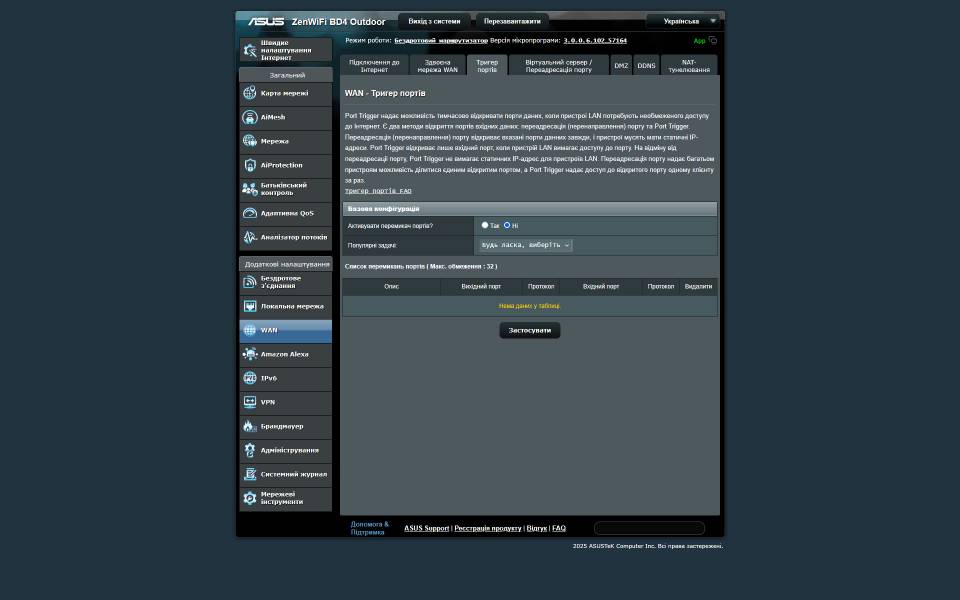Click the footer search input field
960x600 pixels.
(649, 528)
